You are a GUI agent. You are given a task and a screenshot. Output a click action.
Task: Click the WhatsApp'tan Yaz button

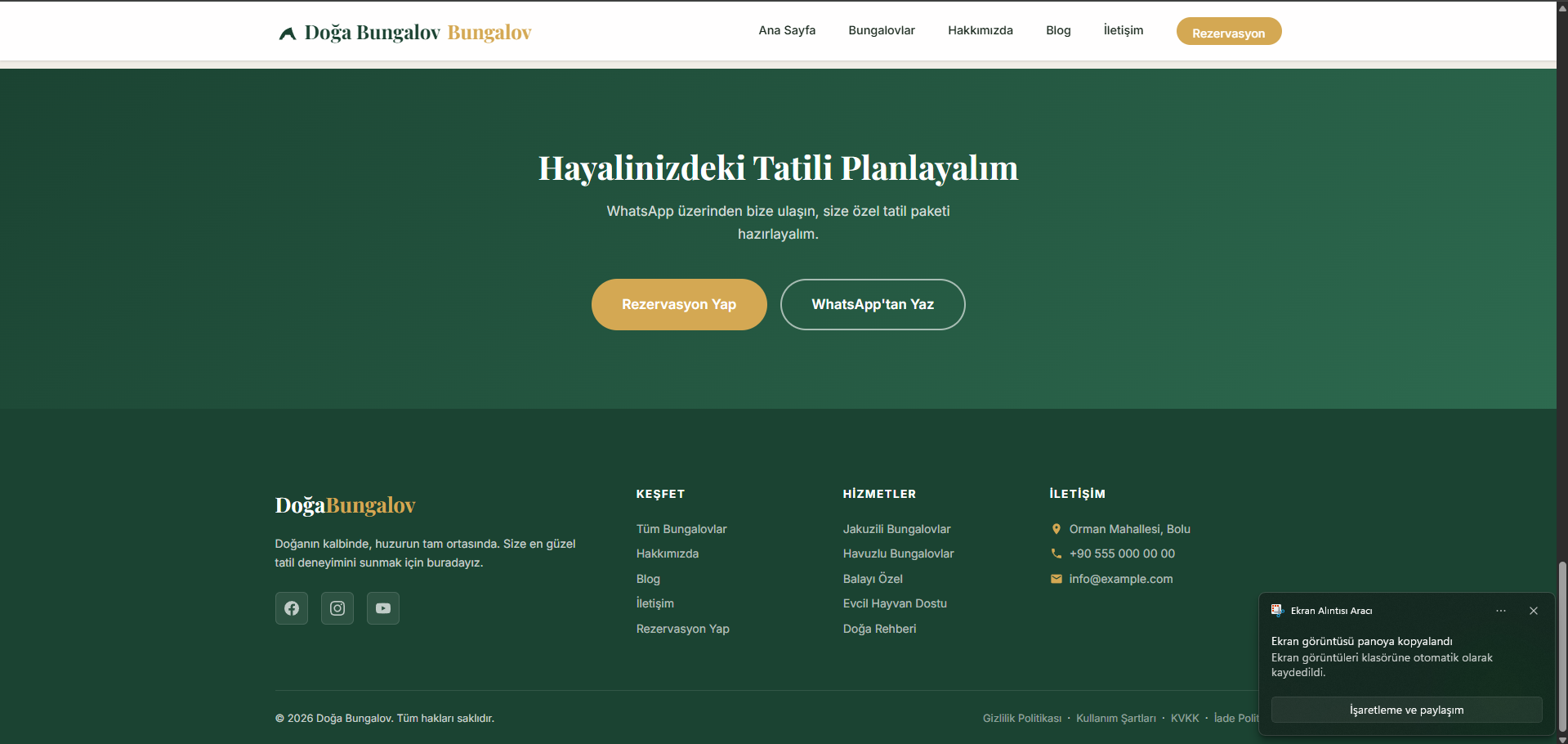872,304
